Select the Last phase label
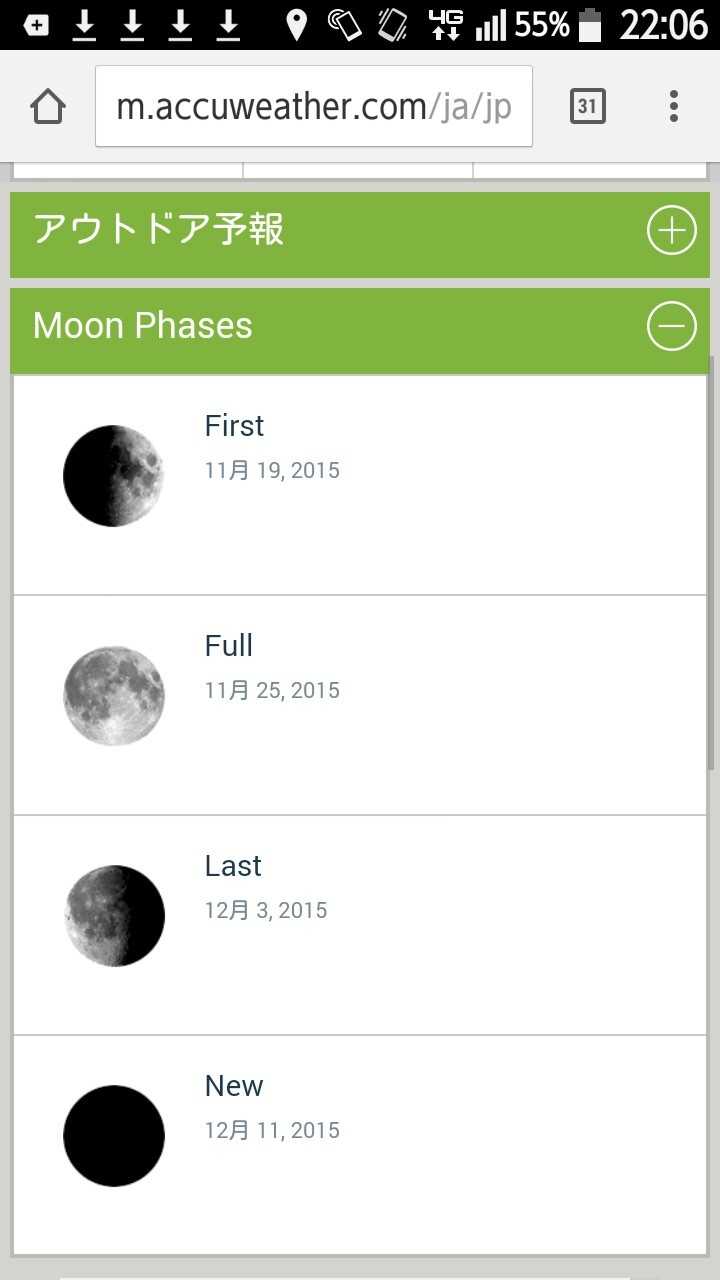The image size is (720, 1280). [x=233, y=866]
